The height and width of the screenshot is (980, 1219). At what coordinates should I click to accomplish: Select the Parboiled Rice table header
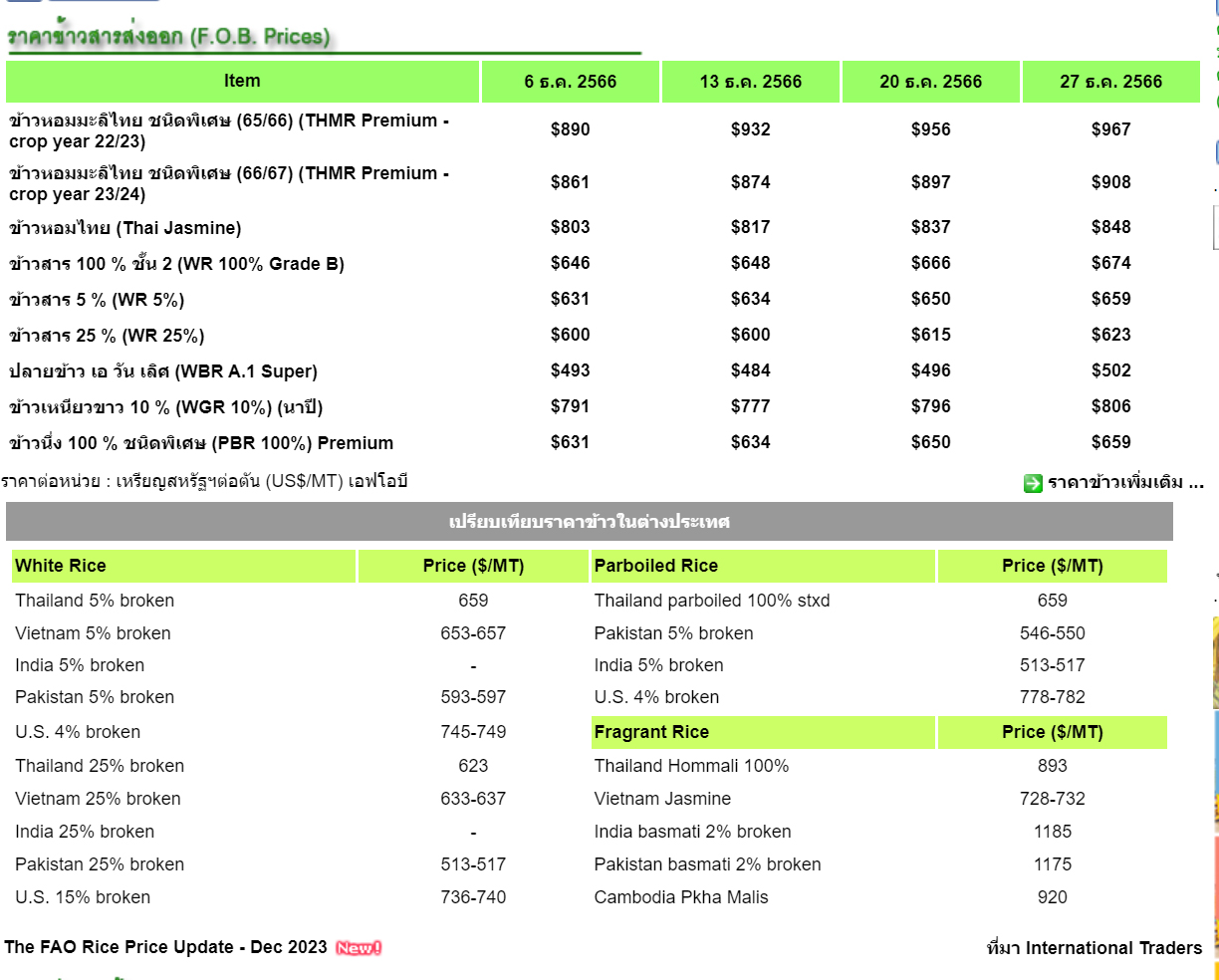(x=655, y=566)
